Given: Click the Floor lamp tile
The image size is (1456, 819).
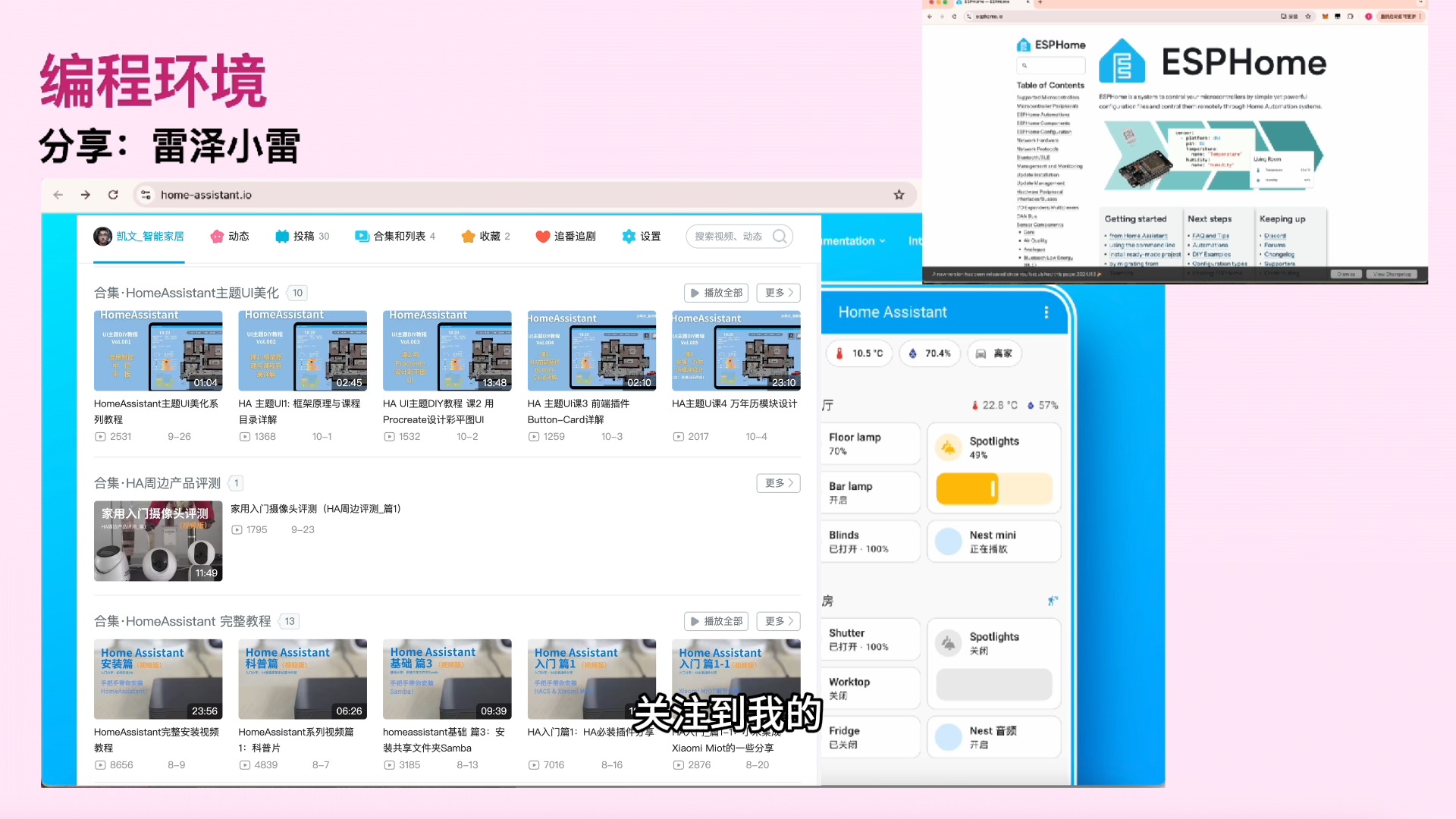Looking at the screenshot, I should [x=869, y=444].
